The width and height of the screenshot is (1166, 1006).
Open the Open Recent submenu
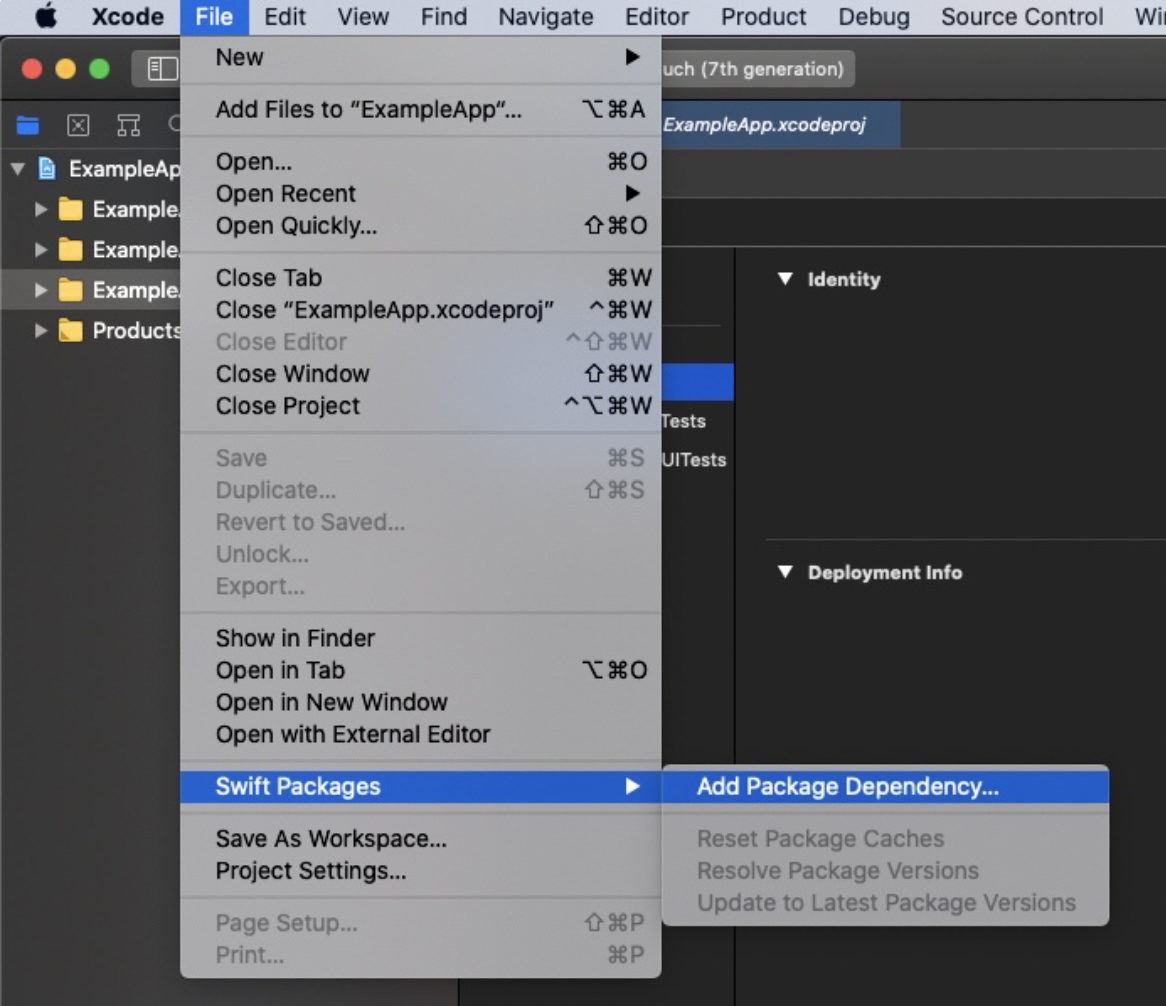(420, 193)
